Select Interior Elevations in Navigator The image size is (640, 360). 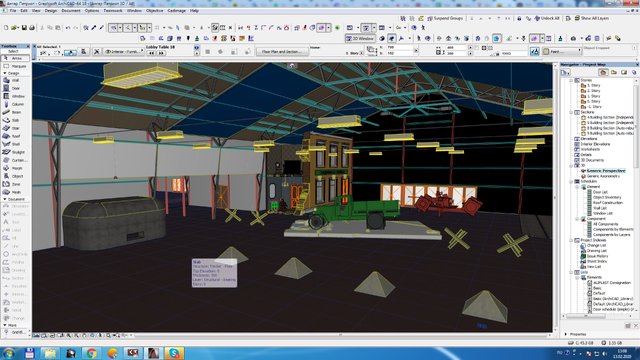(x=595, y=144)
